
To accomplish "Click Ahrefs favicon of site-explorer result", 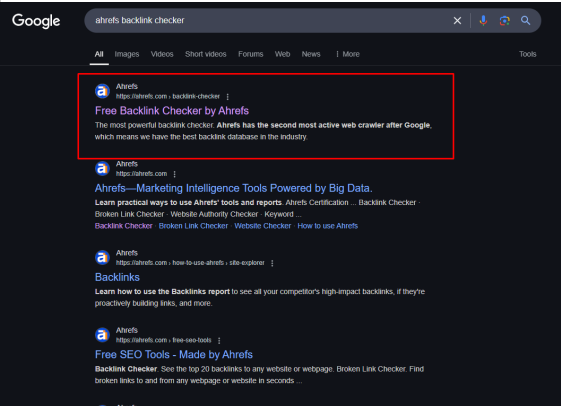I will tap(102, 258).
